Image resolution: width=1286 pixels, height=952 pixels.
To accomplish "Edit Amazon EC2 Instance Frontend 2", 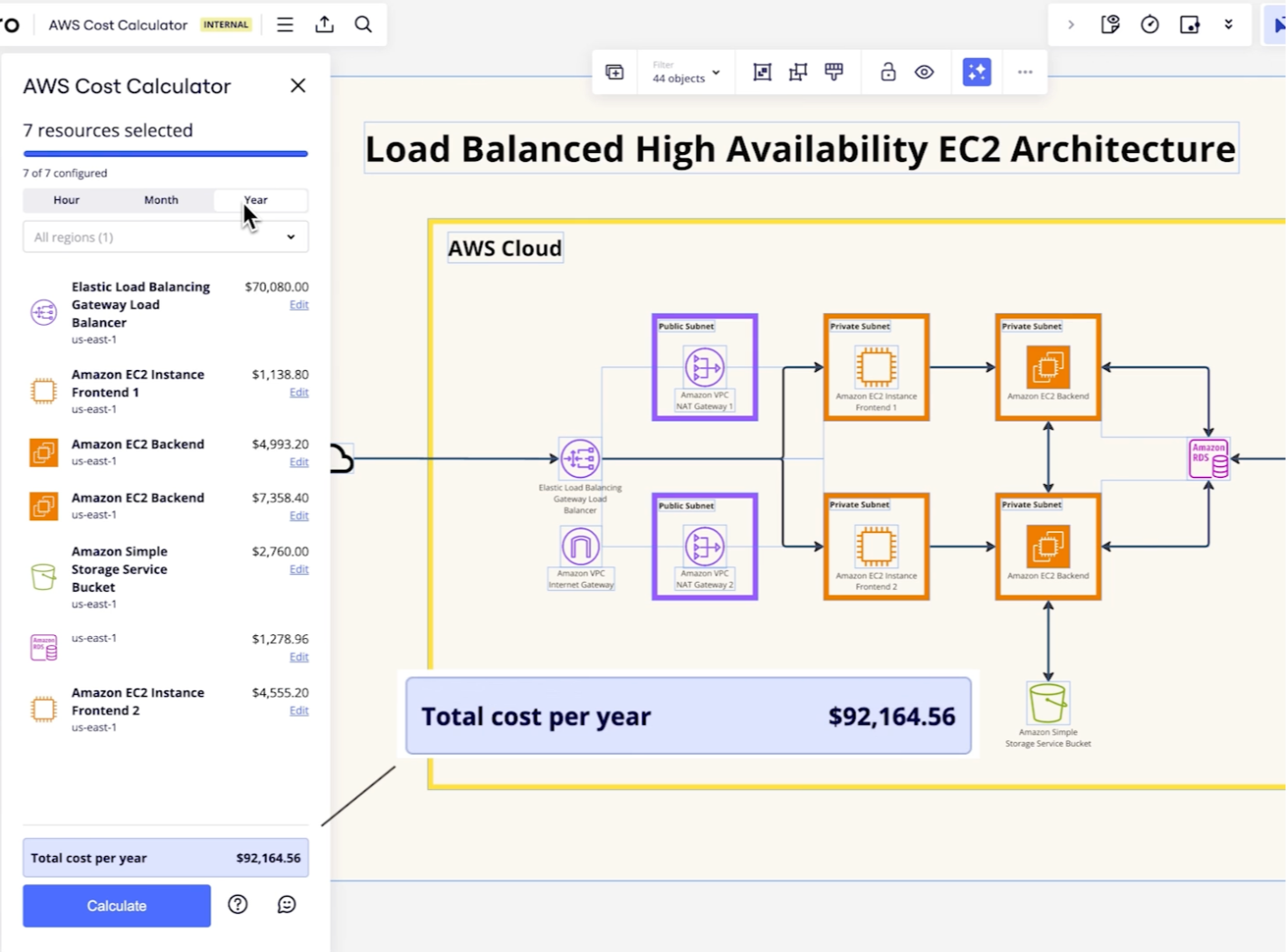I will tap(299, 710).
